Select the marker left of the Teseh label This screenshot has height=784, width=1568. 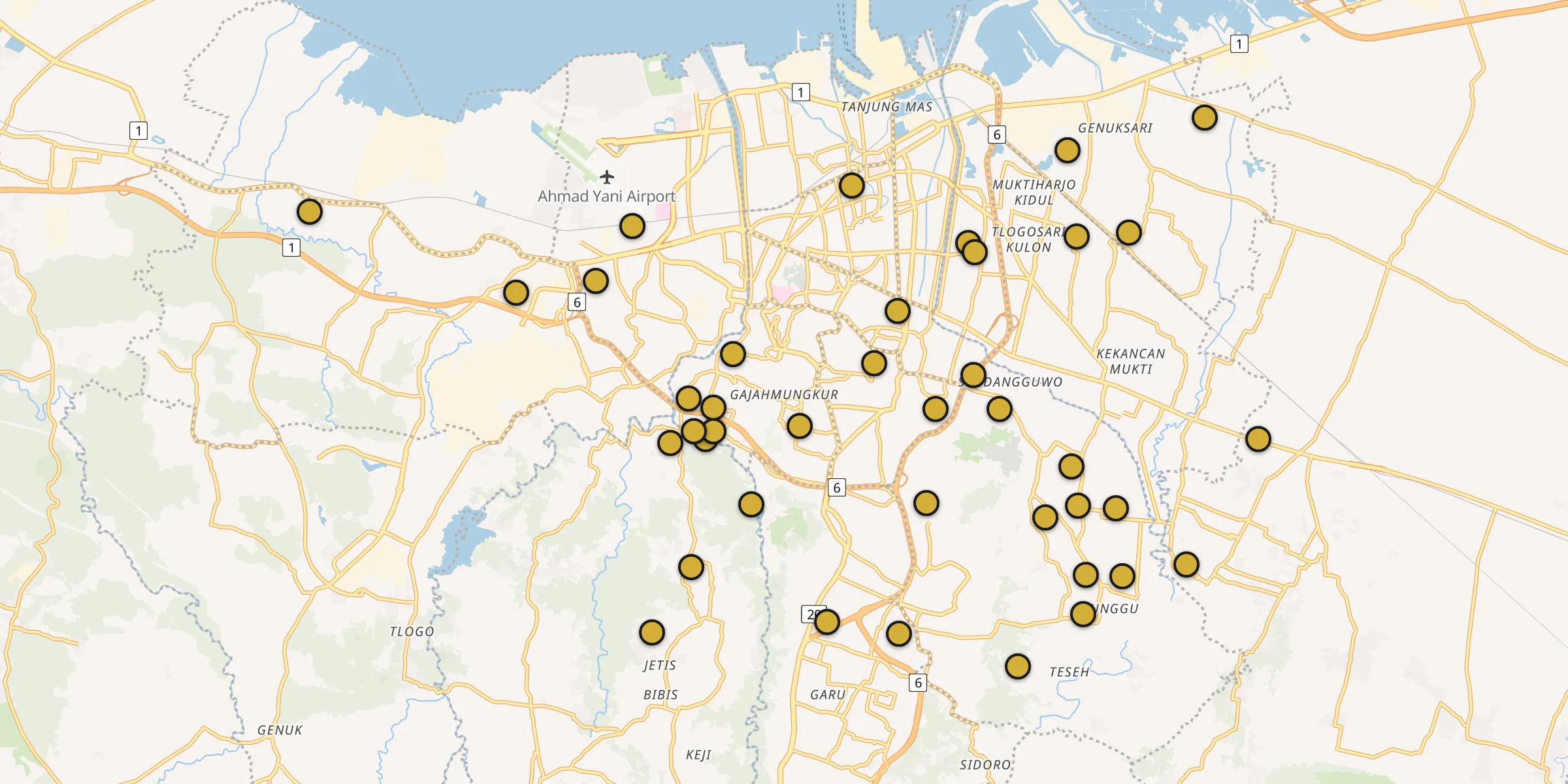[x=1018, y=666]
